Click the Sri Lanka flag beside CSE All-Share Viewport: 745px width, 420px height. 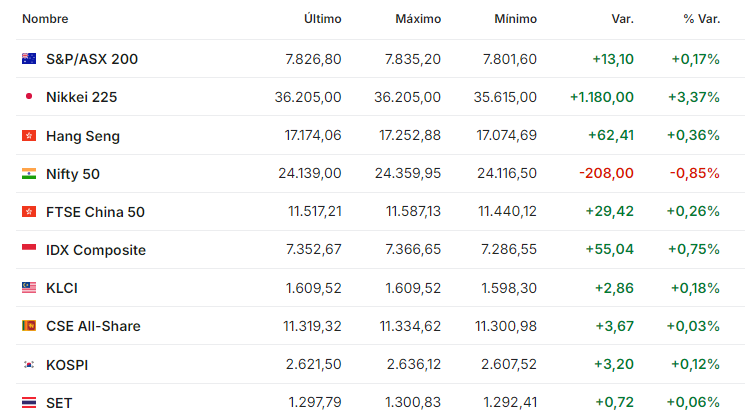point(29,325)
